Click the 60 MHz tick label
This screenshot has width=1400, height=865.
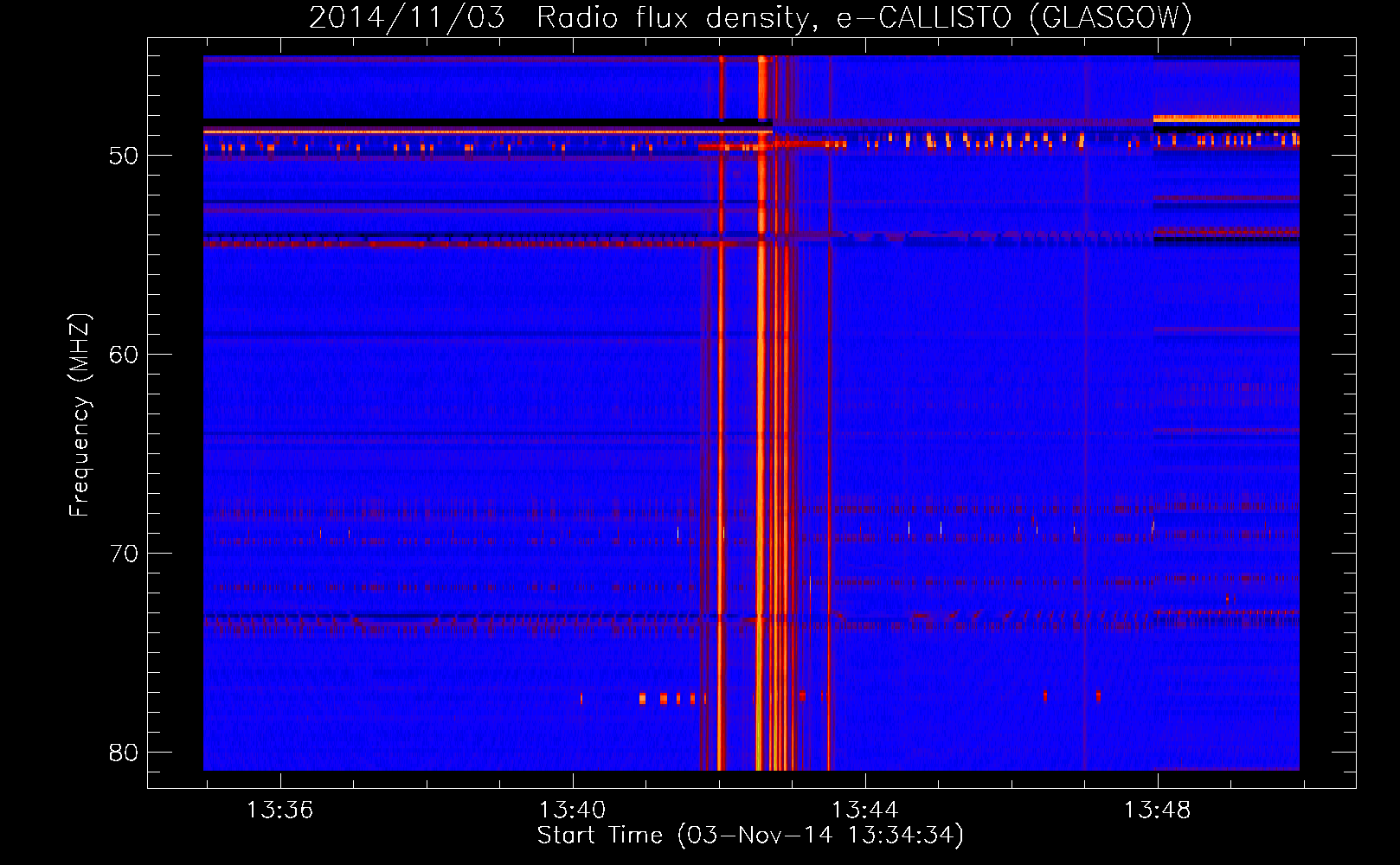[124, 355]
